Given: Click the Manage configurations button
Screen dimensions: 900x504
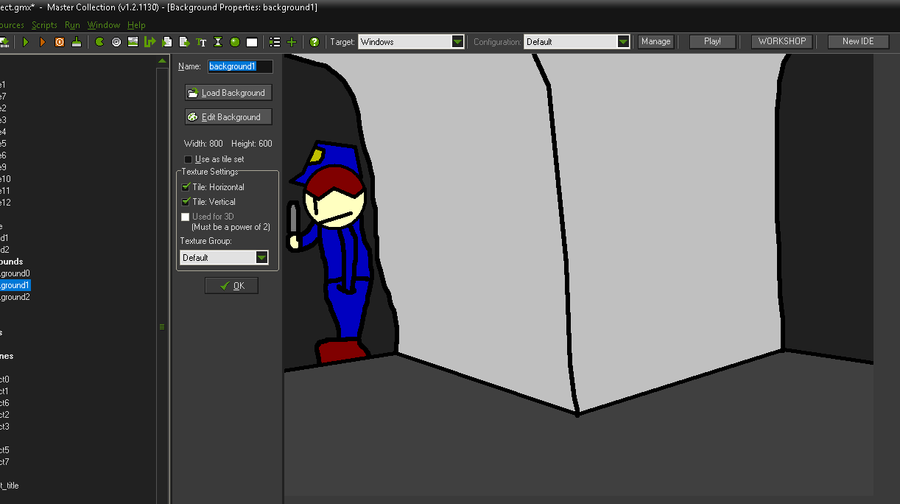Looking at the screenshot, I should click(655, 41).
